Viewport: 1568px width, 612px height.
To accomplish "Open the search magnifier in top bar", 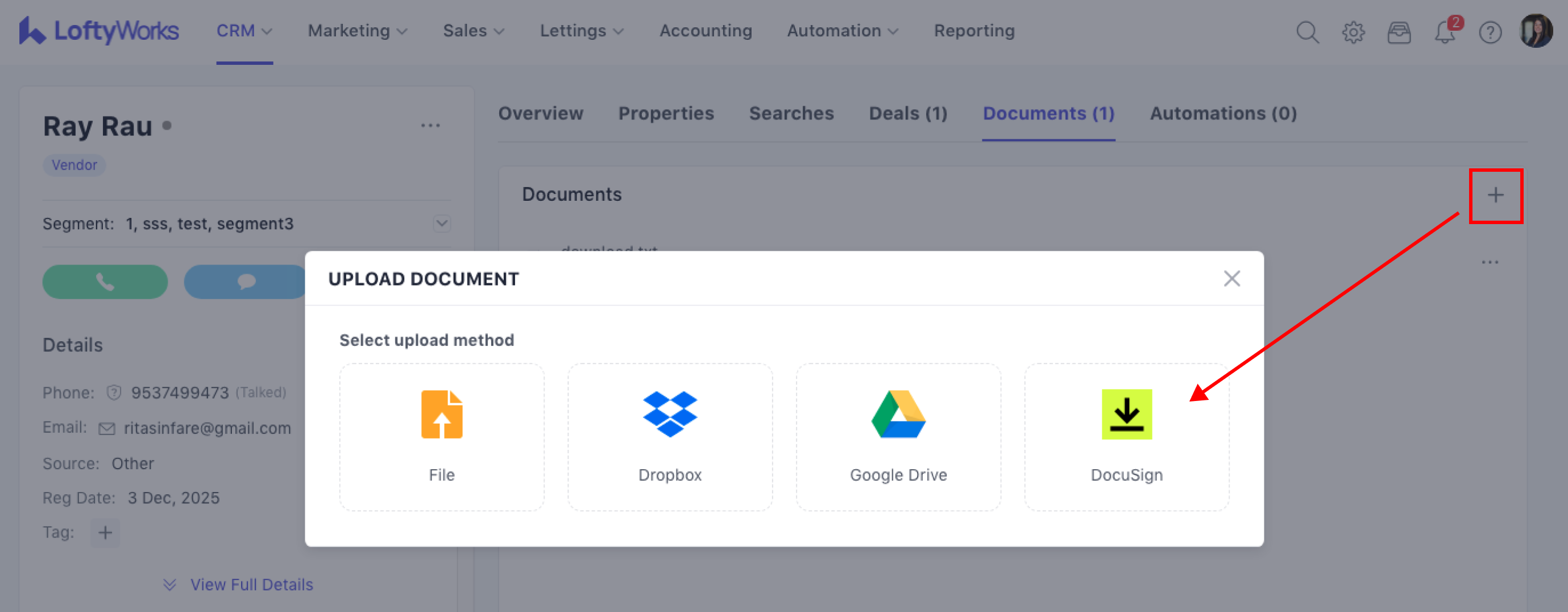I will coord(1307,32).
